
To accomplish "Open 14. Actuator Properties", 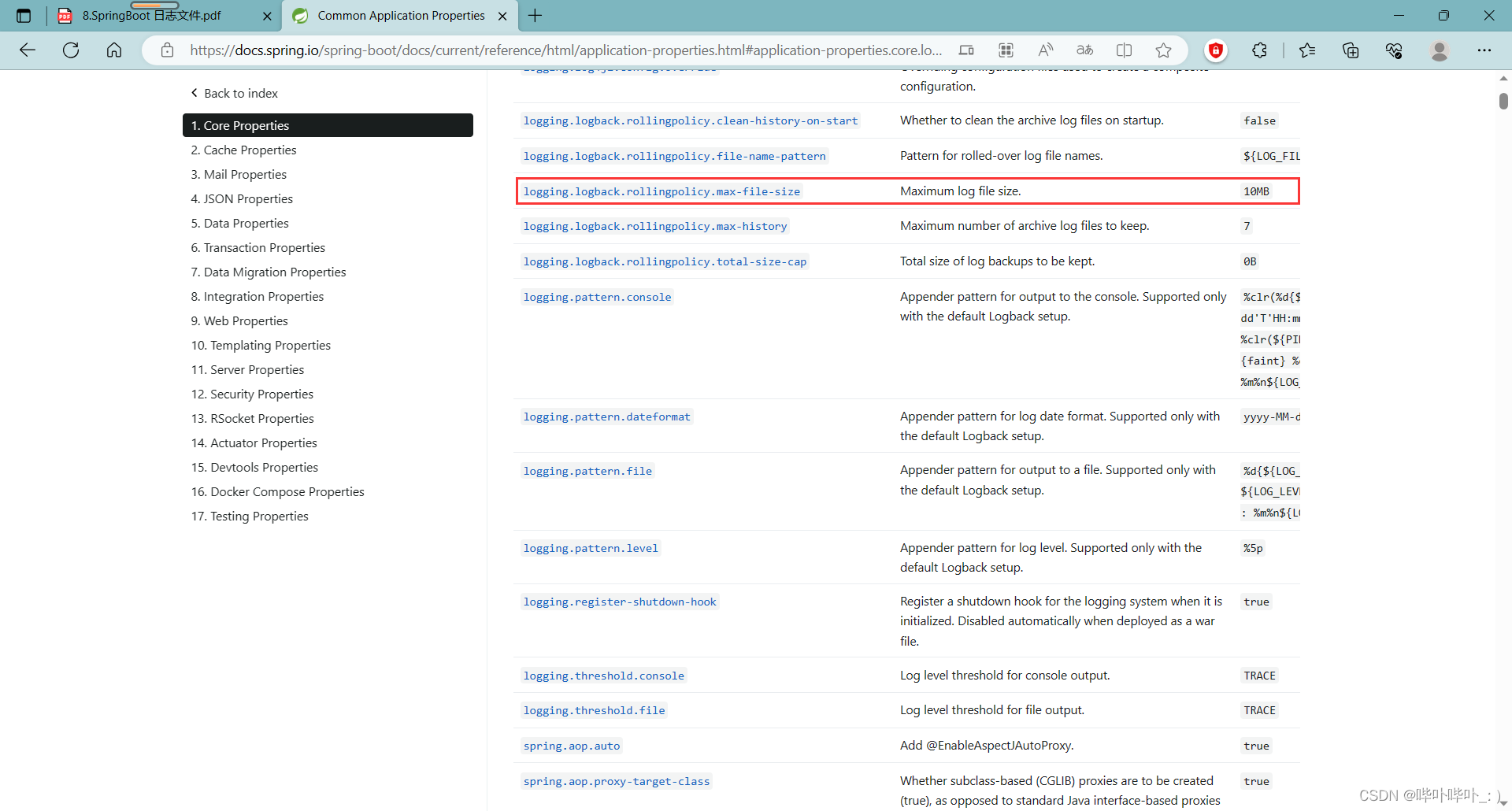I will point(254,443).
